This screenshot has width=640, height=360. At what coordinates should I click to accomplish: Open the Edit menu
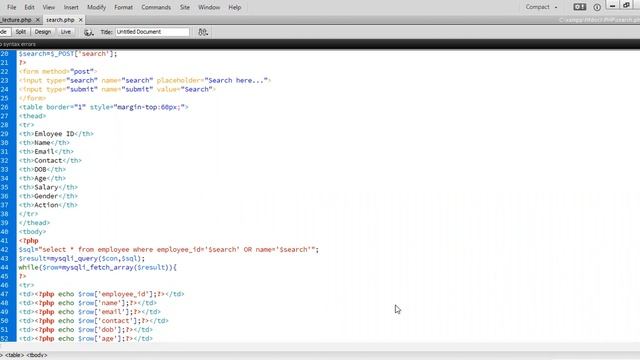coord(29,7)
